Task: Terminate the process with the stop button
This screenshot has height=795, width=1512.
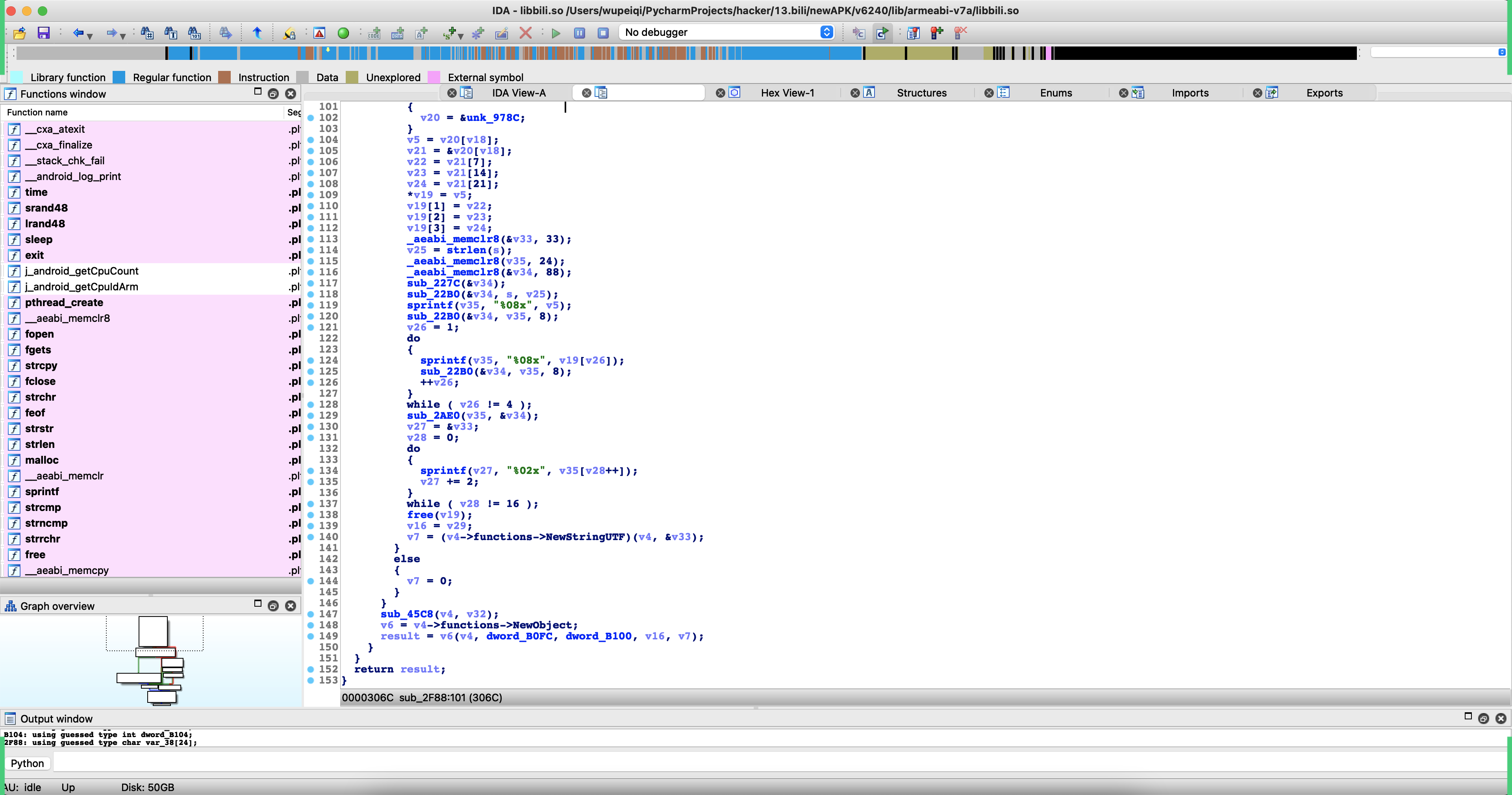Action: point(603,33)
